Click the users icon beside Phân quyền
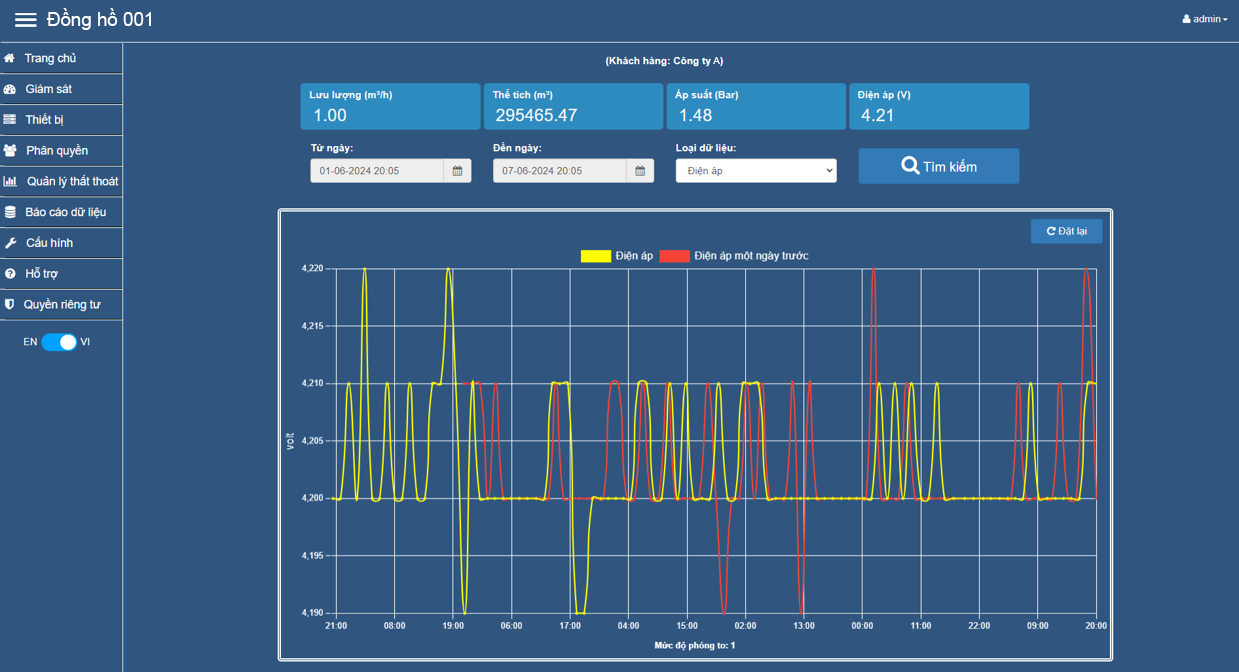 [10, 151]
